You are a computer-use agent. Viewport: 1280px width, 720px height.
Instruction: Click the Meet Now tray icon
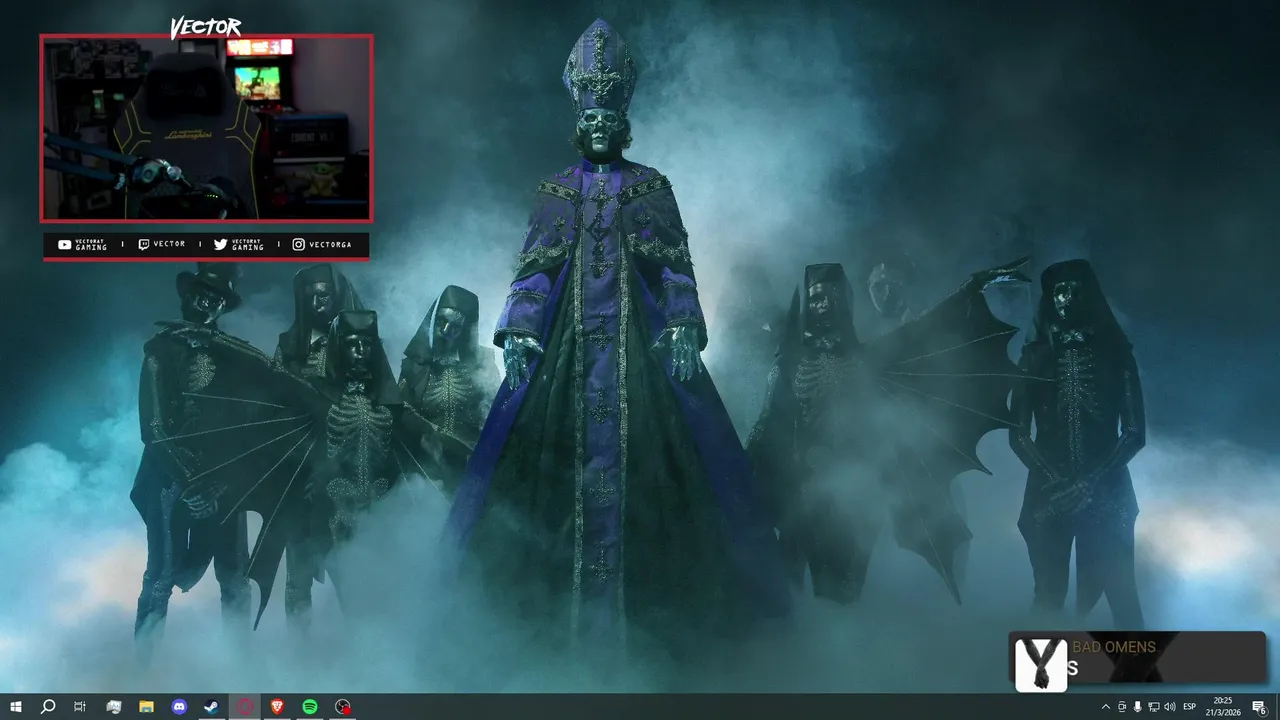(x=1121, y=707)
